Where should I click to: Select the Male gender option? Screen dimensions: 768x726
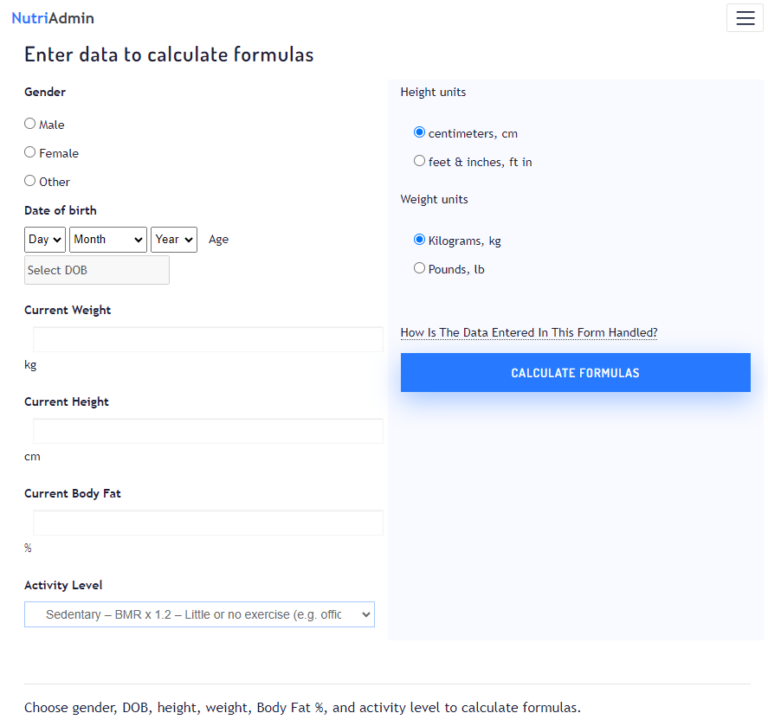tap(30, 124)
